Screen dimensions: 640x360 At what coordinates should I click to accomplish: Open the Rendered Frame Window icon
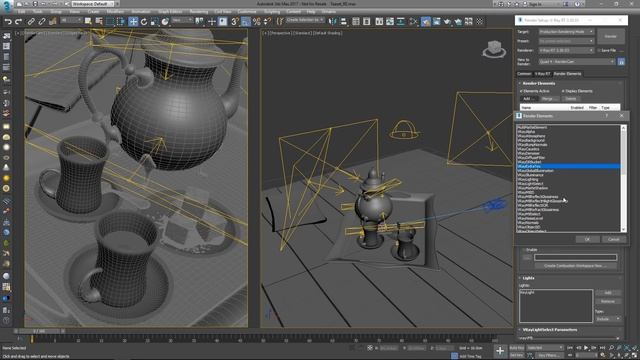pyautogui.click(x=436, y=21)
